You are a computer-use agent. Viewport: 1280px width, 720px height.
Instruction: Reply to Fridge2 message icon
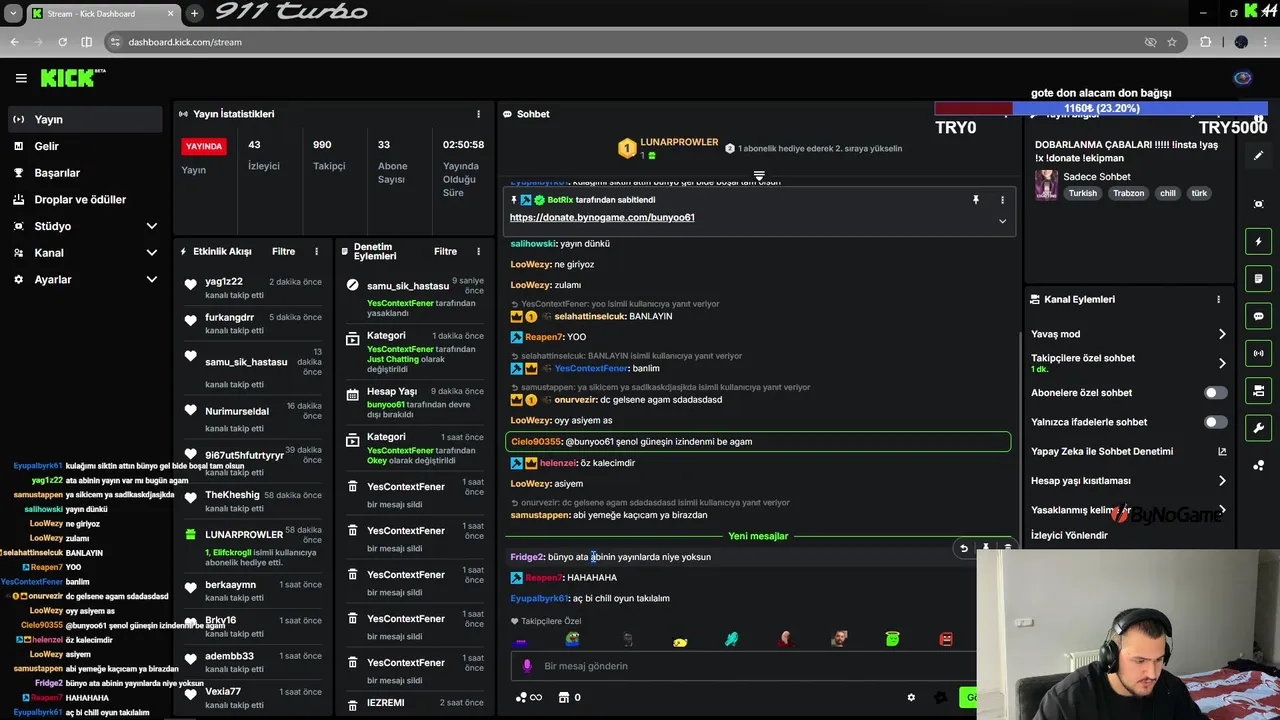pyautogui.click(x=963, y=548)
